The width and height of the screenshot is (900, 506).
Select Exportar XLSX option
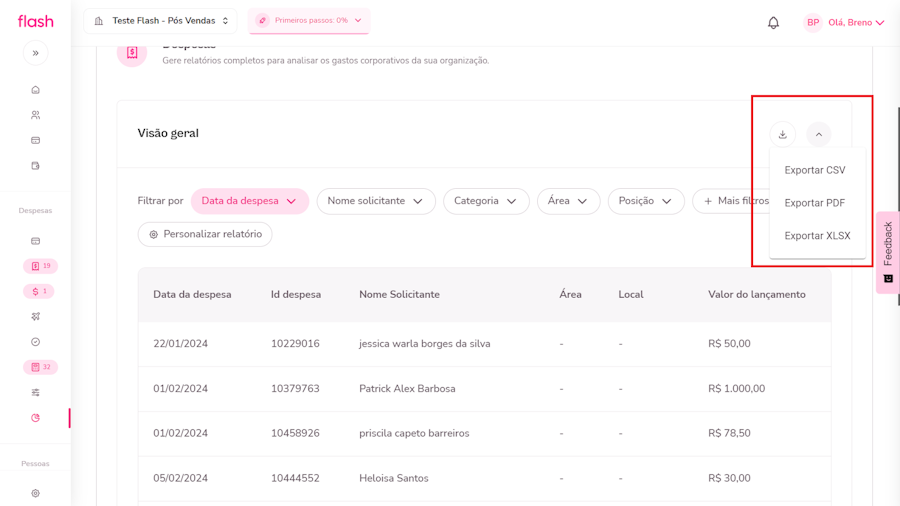[x=817, y=236]
